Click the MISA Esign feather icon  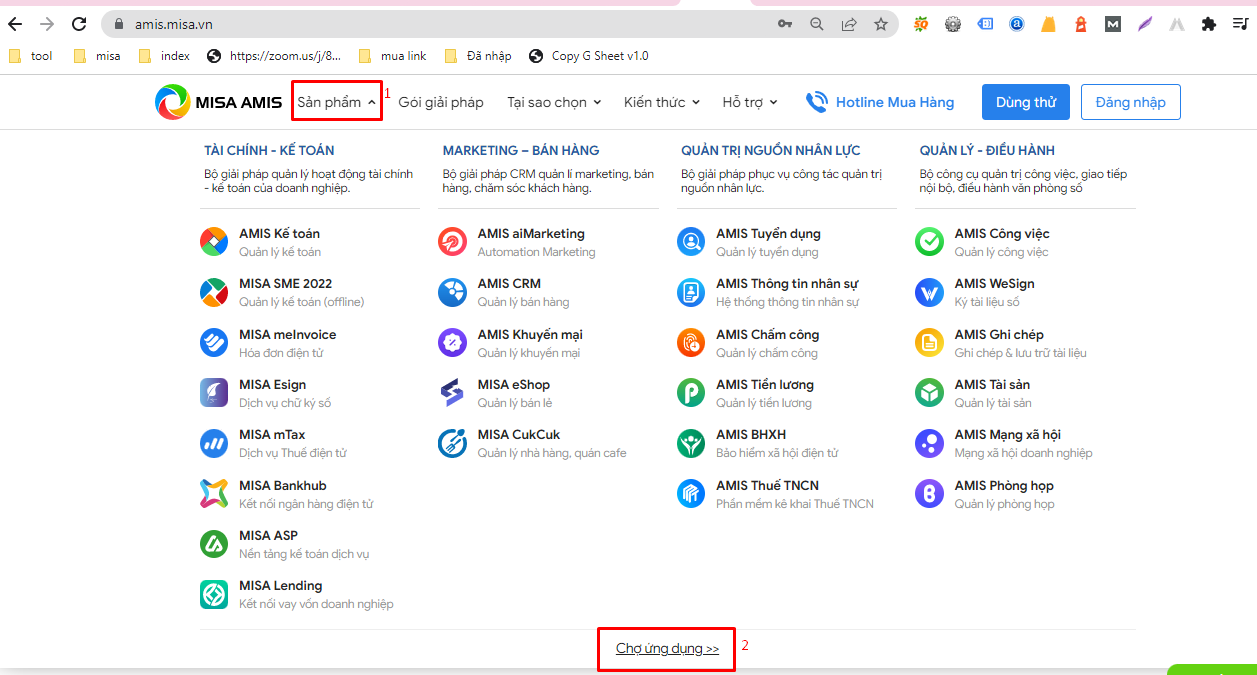coord(214,393)
